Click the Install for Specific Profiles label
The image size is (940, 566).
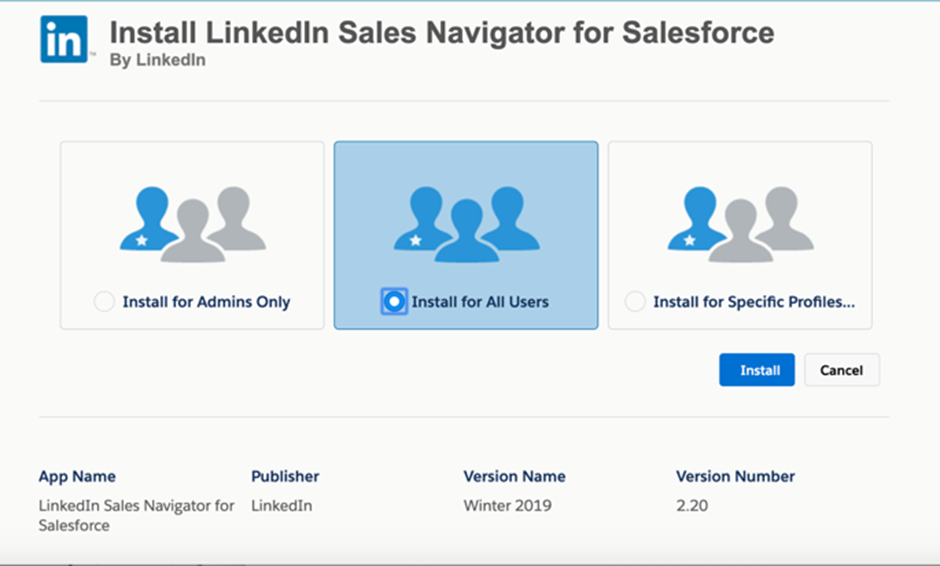[754, 302]
